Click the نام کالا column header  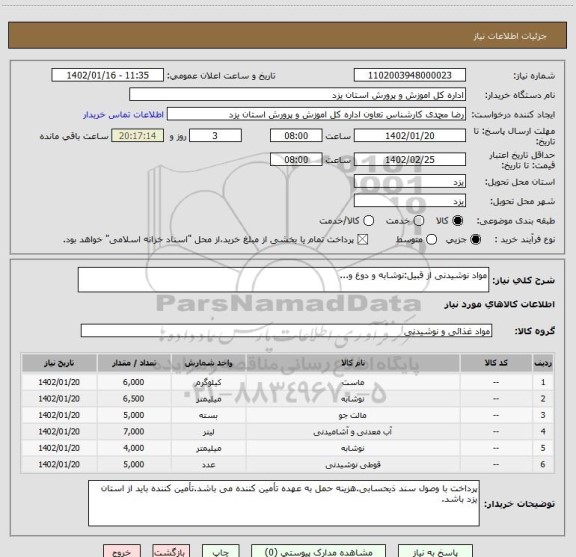pos(353,363)
